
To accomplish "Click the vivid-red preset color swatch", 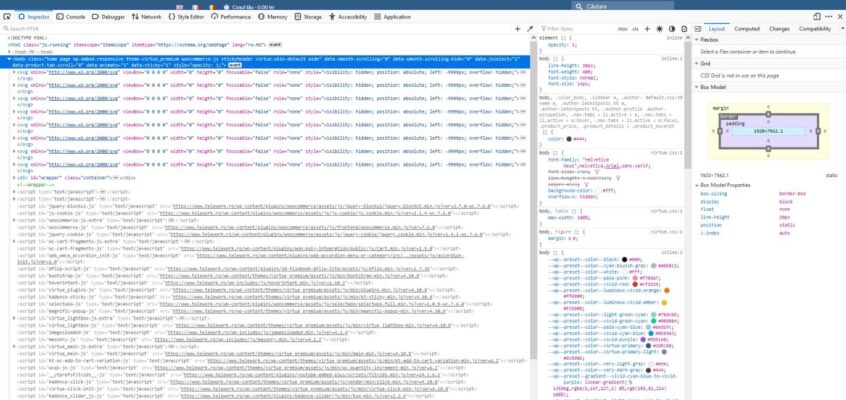I will 634,284.
